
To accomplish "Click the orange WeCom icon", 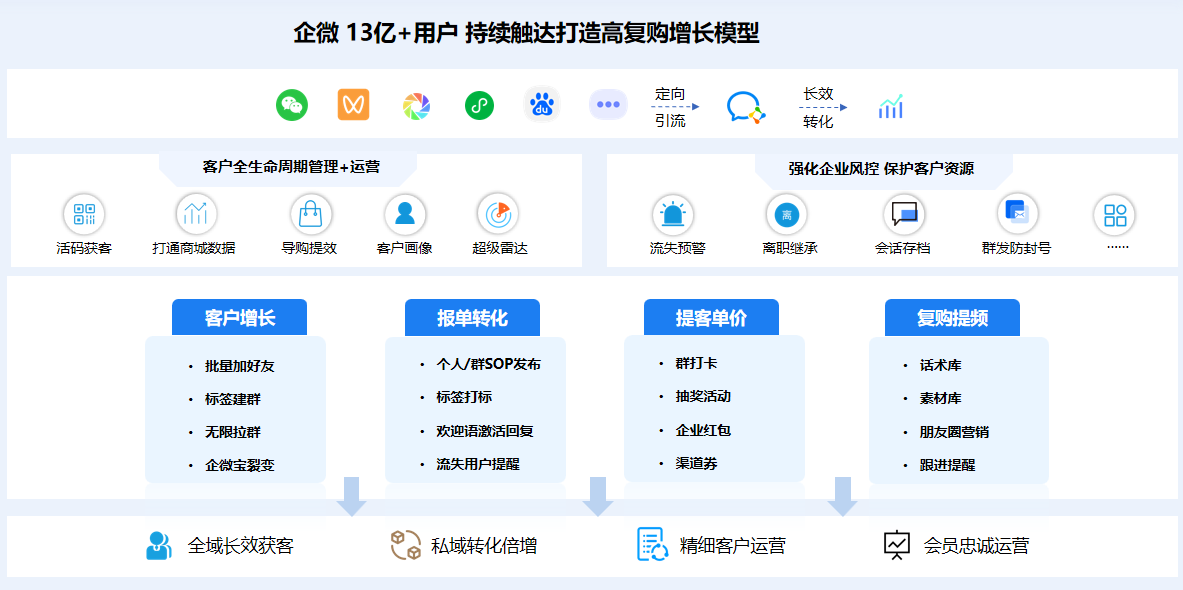I will 352,104.
